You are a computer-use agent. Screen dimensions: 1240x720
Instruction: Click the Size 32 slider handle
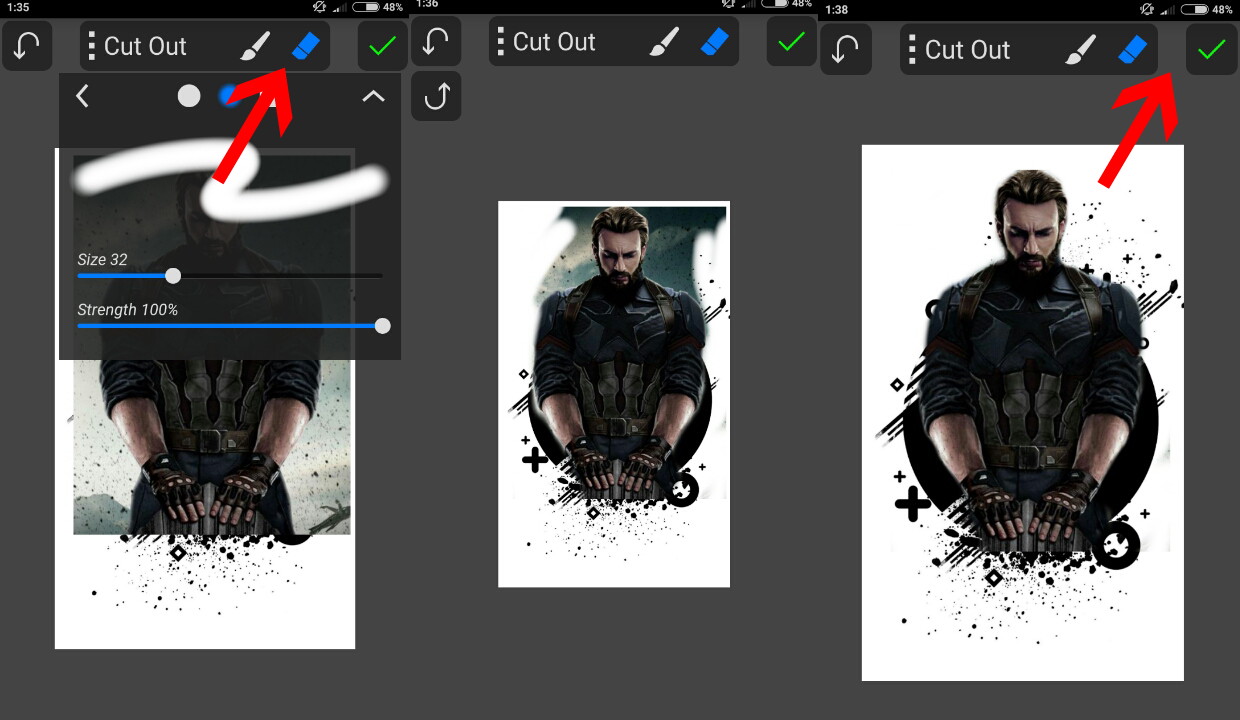click(173, 276)
